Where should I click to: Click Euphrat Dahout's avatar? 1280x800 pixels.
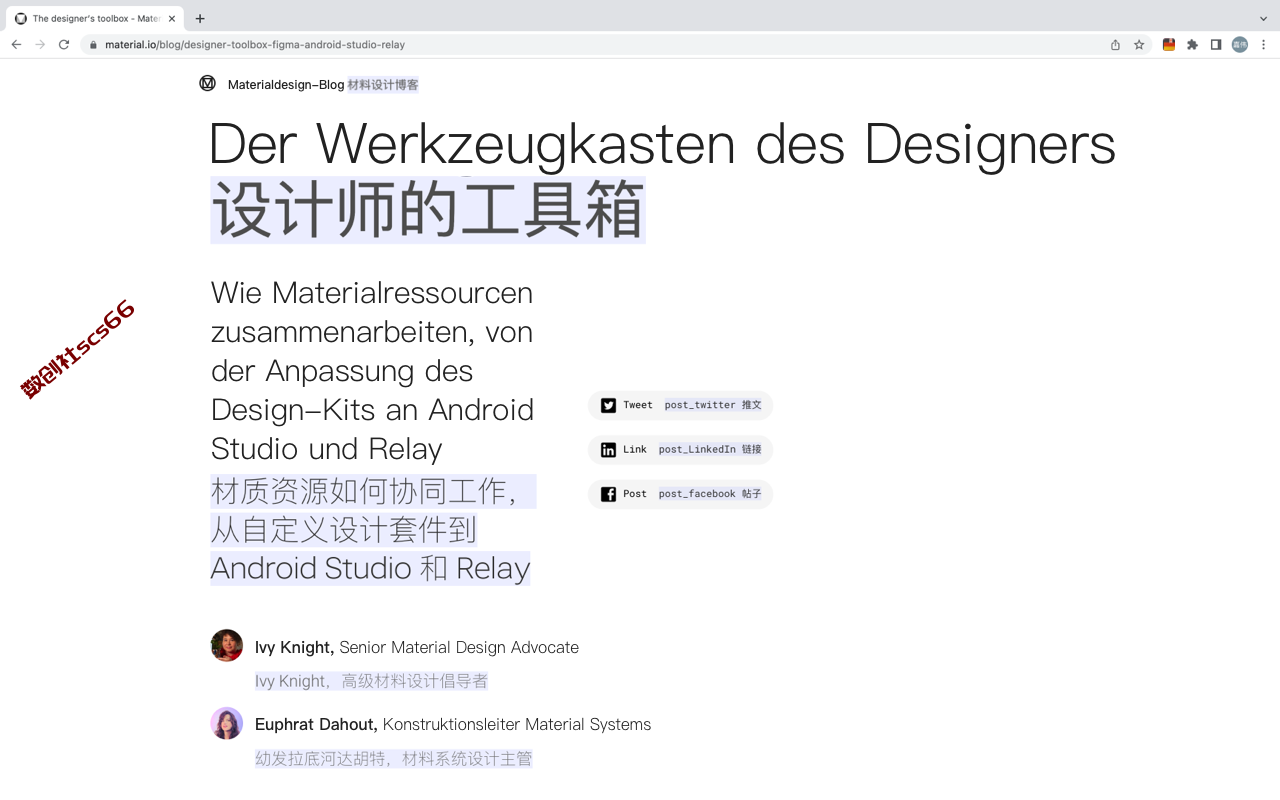pos(227,723)
